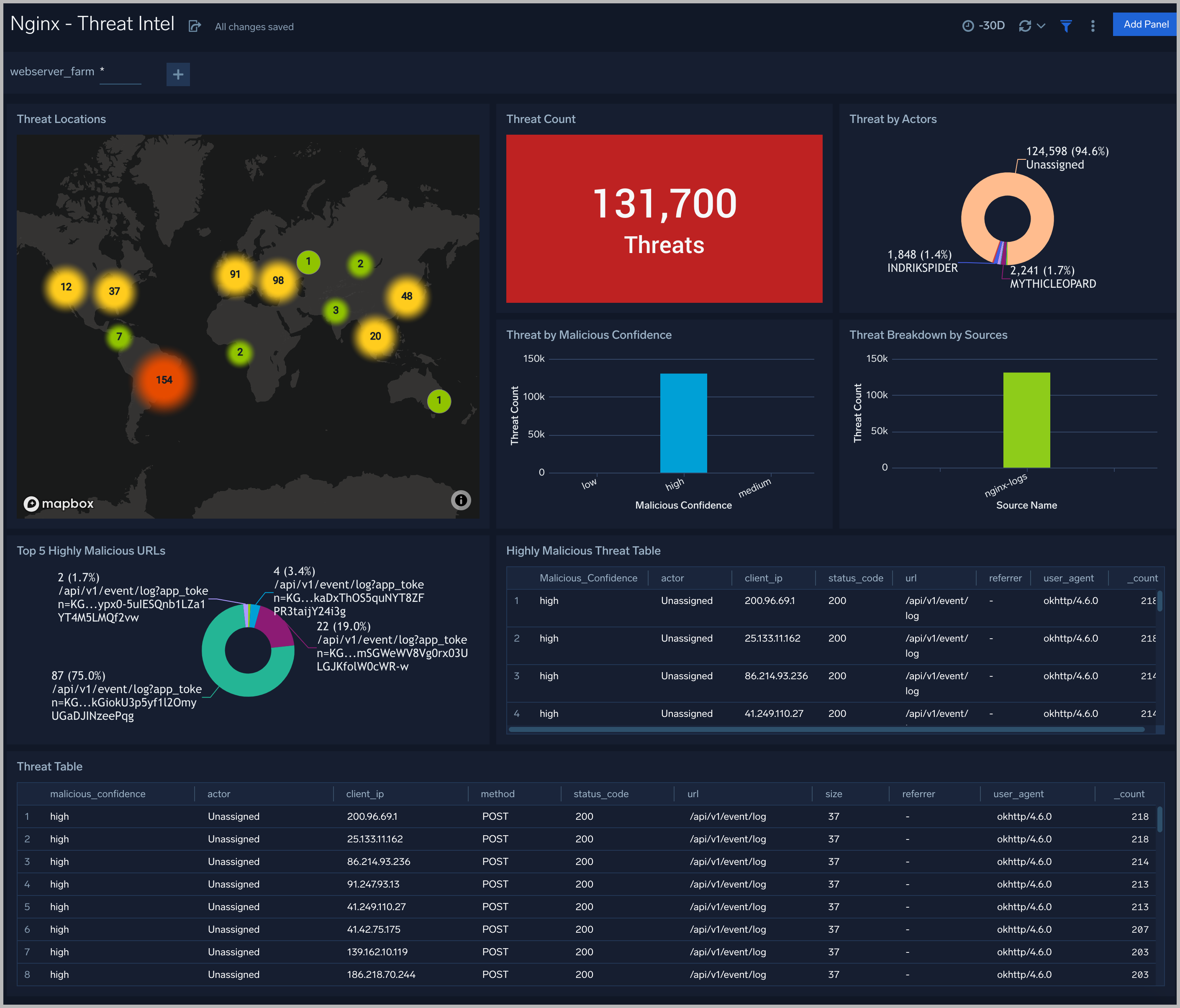Viewport: 1180px width, 1008px height.
Task: Open the share dashboard icon next to title
Action: tap(195, 26)
